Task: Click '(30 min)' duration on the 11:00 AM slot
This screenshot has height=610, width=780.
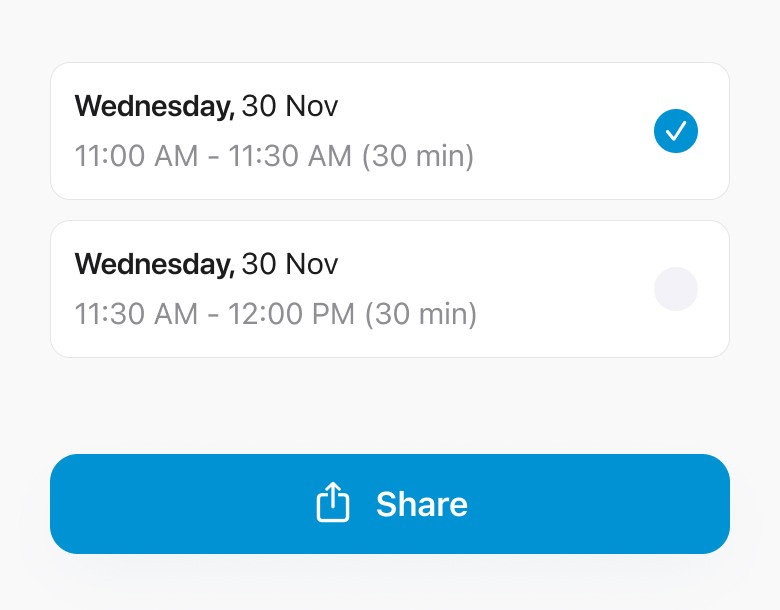Action: 417,156
